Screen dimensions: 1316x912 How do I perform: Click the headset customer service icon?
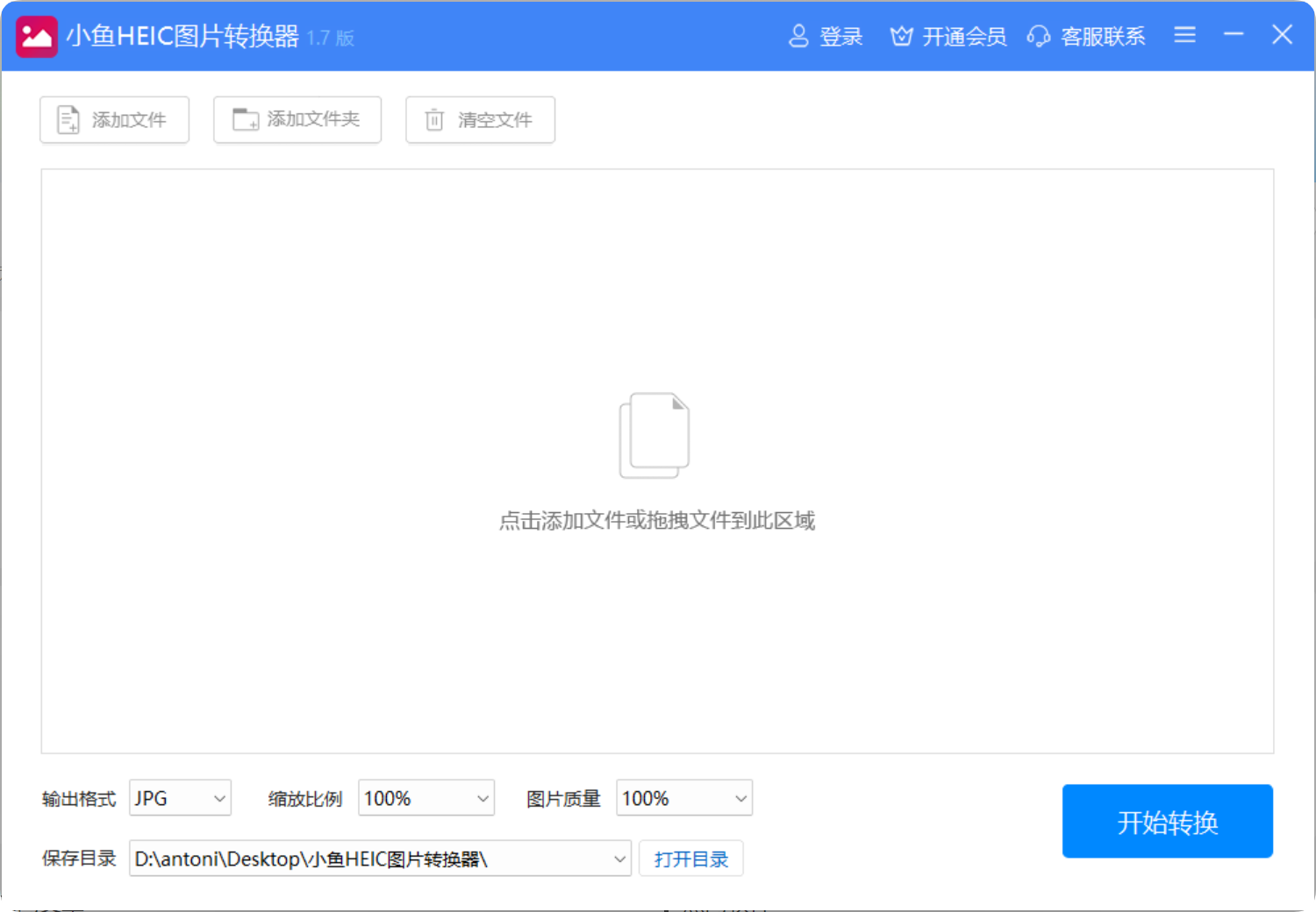(x=1039, y=36)
